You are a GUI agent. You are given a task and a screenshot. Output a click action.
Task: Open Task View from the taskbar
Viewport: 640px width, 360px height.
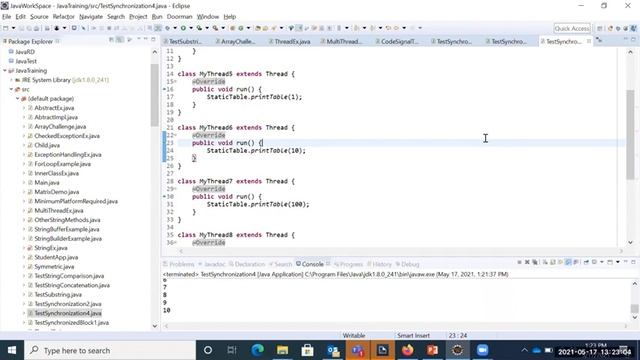pos(232,350)
